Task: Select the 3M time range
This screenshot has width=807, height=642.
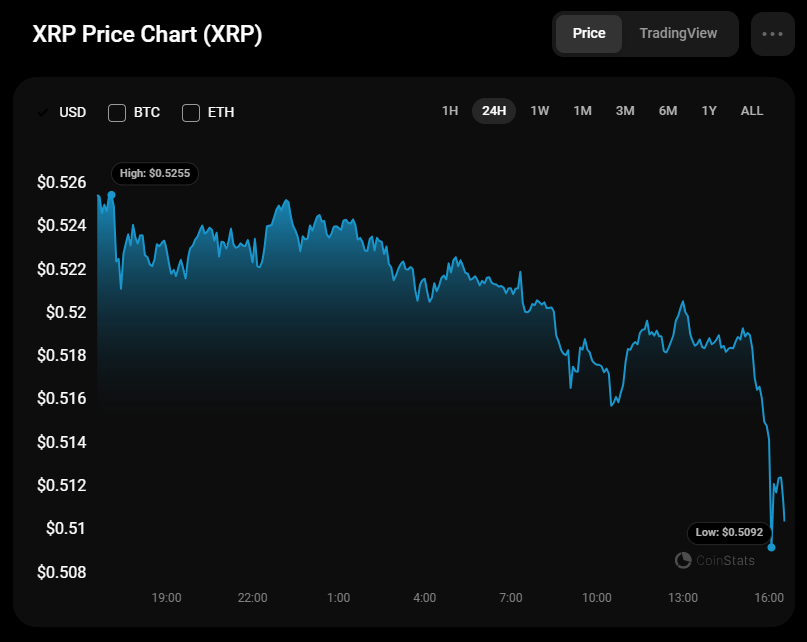Action: tap(625, 111)
